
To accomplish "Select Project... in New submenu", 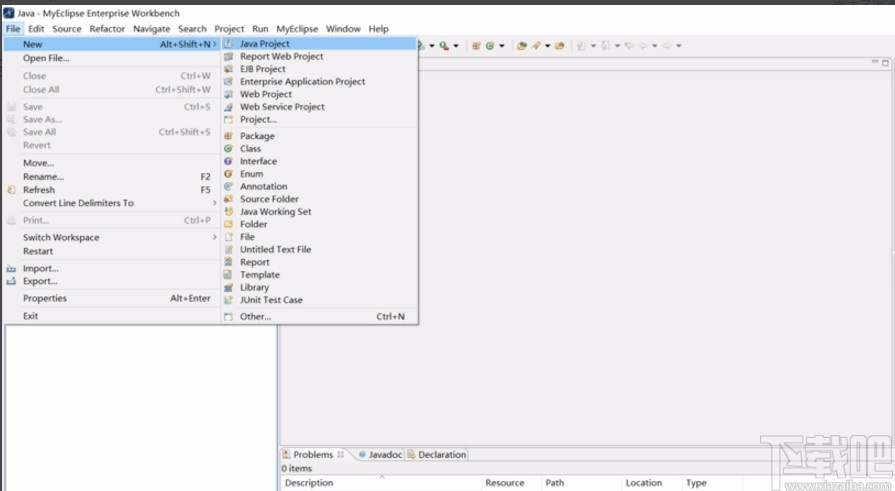I will click(x=320, y=119).
